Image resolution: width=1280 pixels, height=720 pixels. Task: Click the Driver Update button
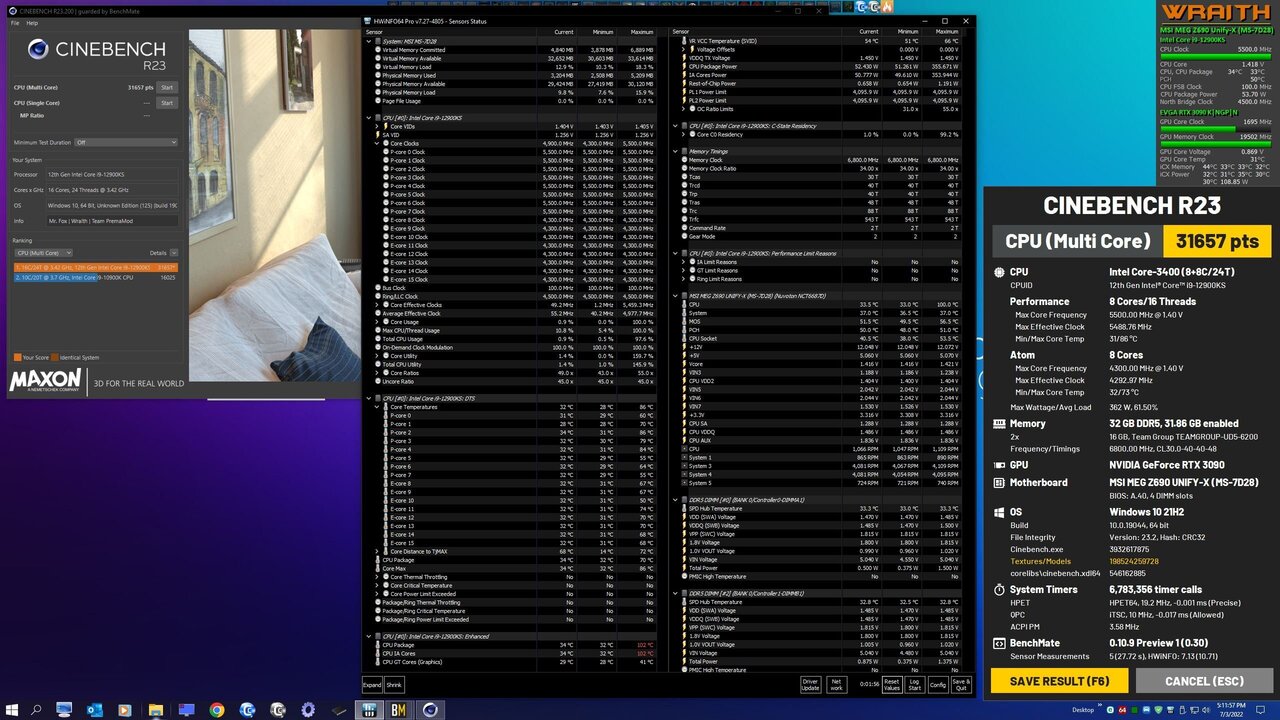coord(811,685)
